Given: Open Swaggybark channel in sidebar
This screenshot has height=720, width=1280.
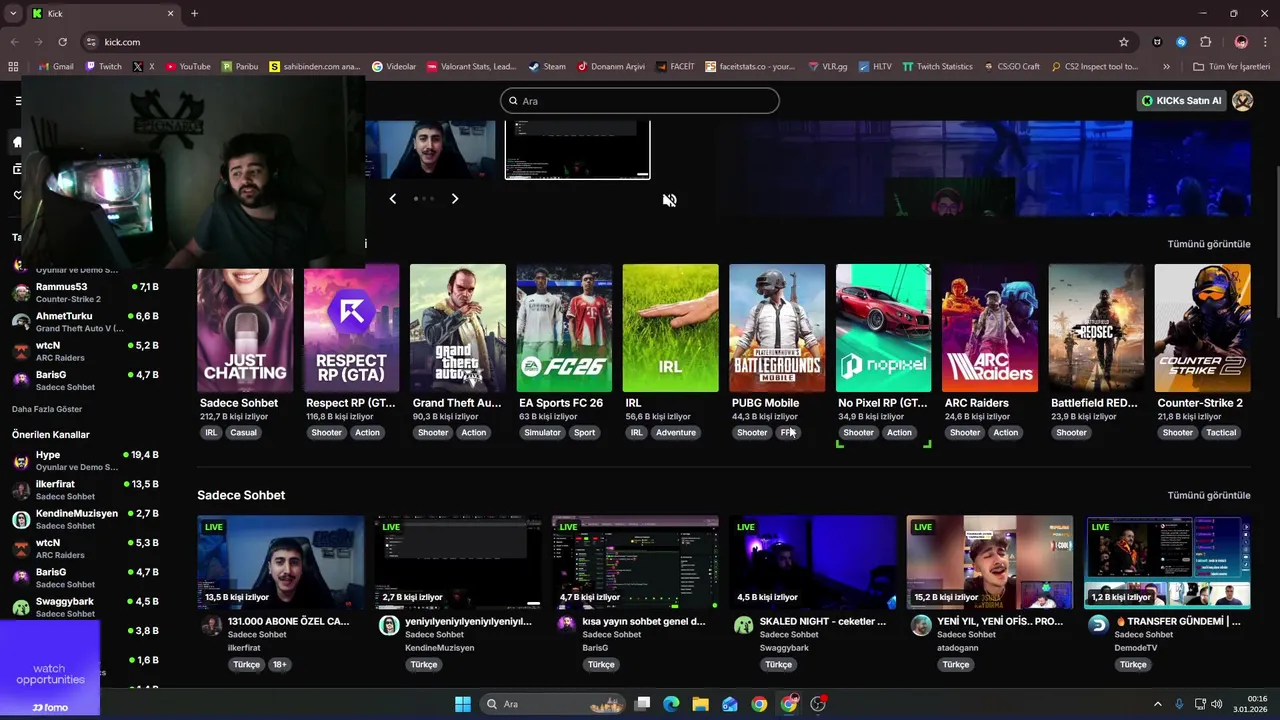Looking at the screenshot, I should [x=85, y=607].
